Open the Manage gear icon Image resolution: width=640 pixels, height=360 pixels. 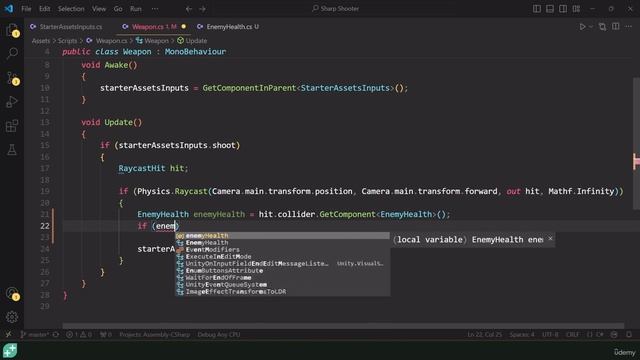(x=12, y=317)
